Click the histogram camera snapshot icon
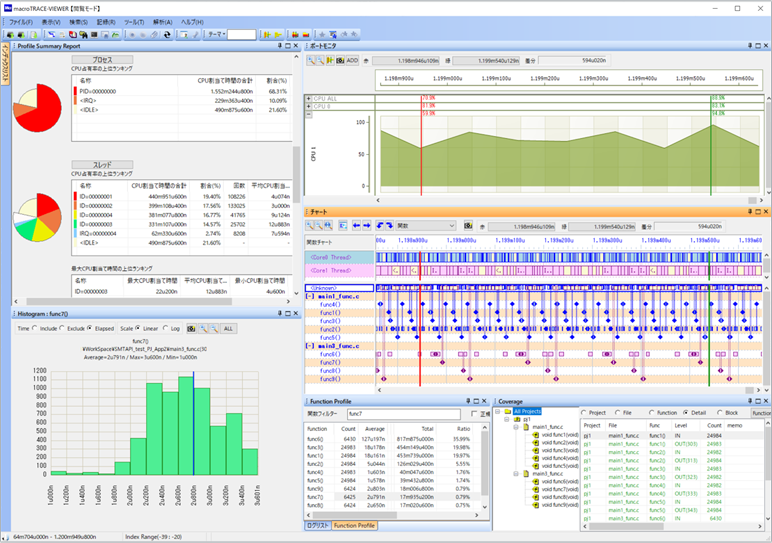Viewport: 772px width, 543px height. click(189, 327)
